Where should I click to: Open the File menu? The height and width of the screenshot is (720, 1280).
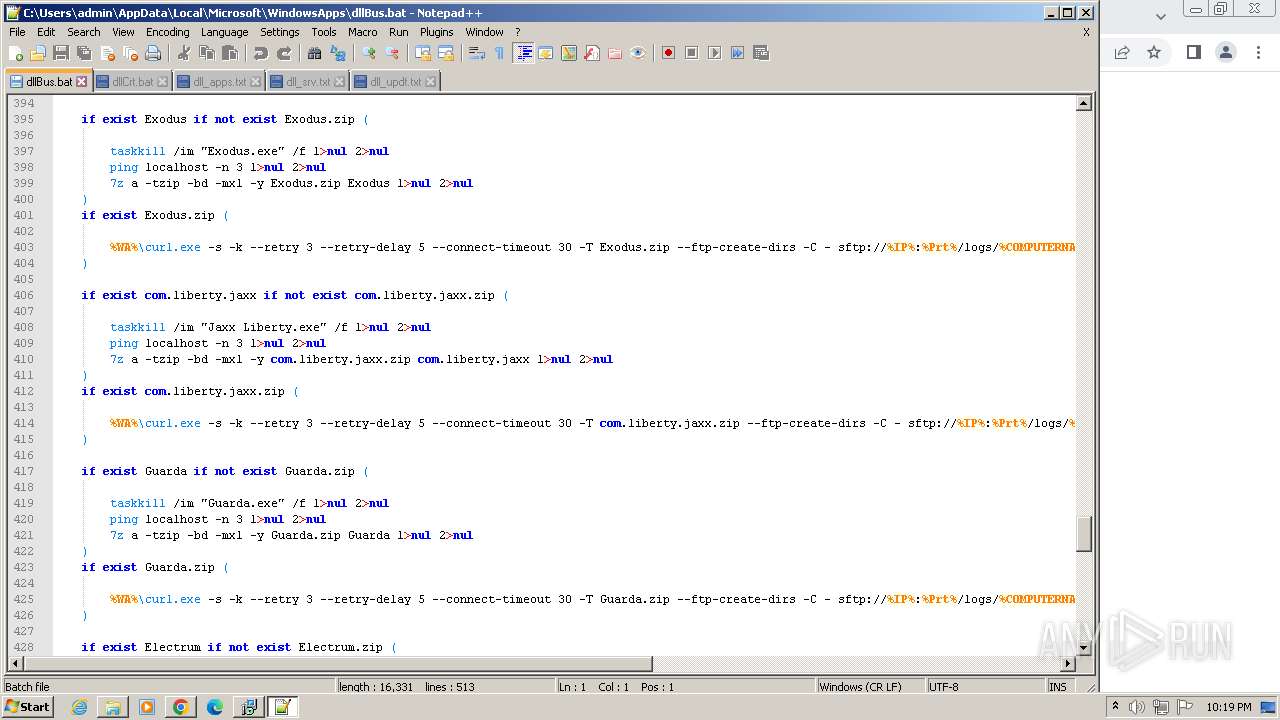click(17, 32)
